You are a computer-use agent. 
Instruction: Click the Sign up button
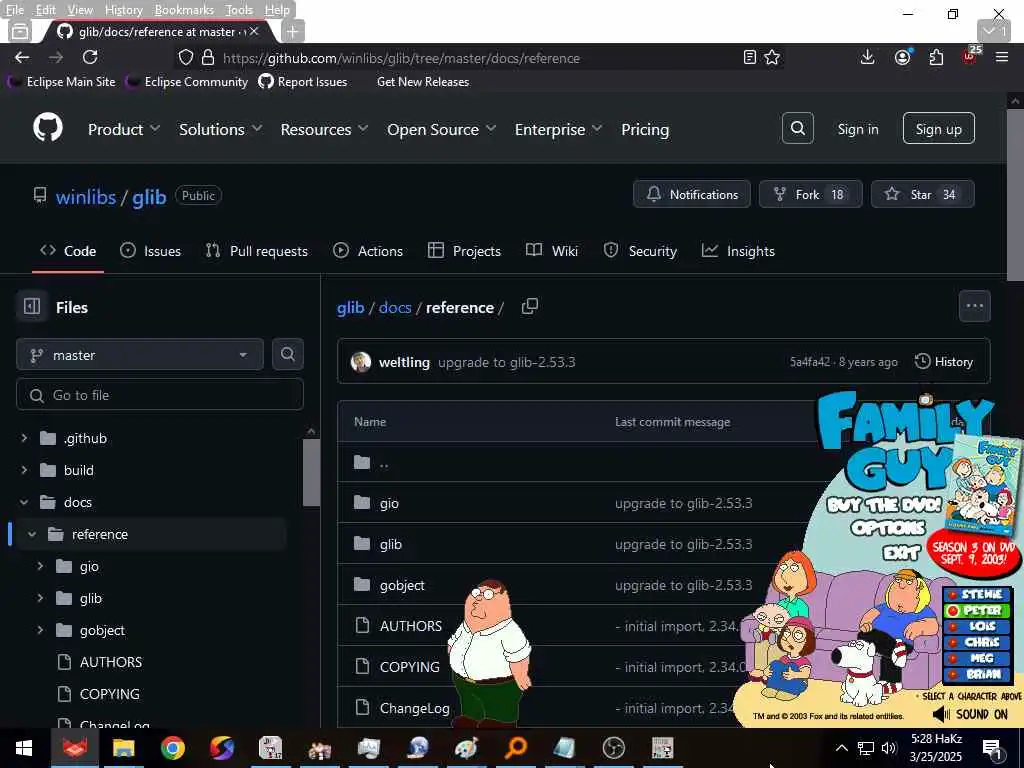[938, 129]
